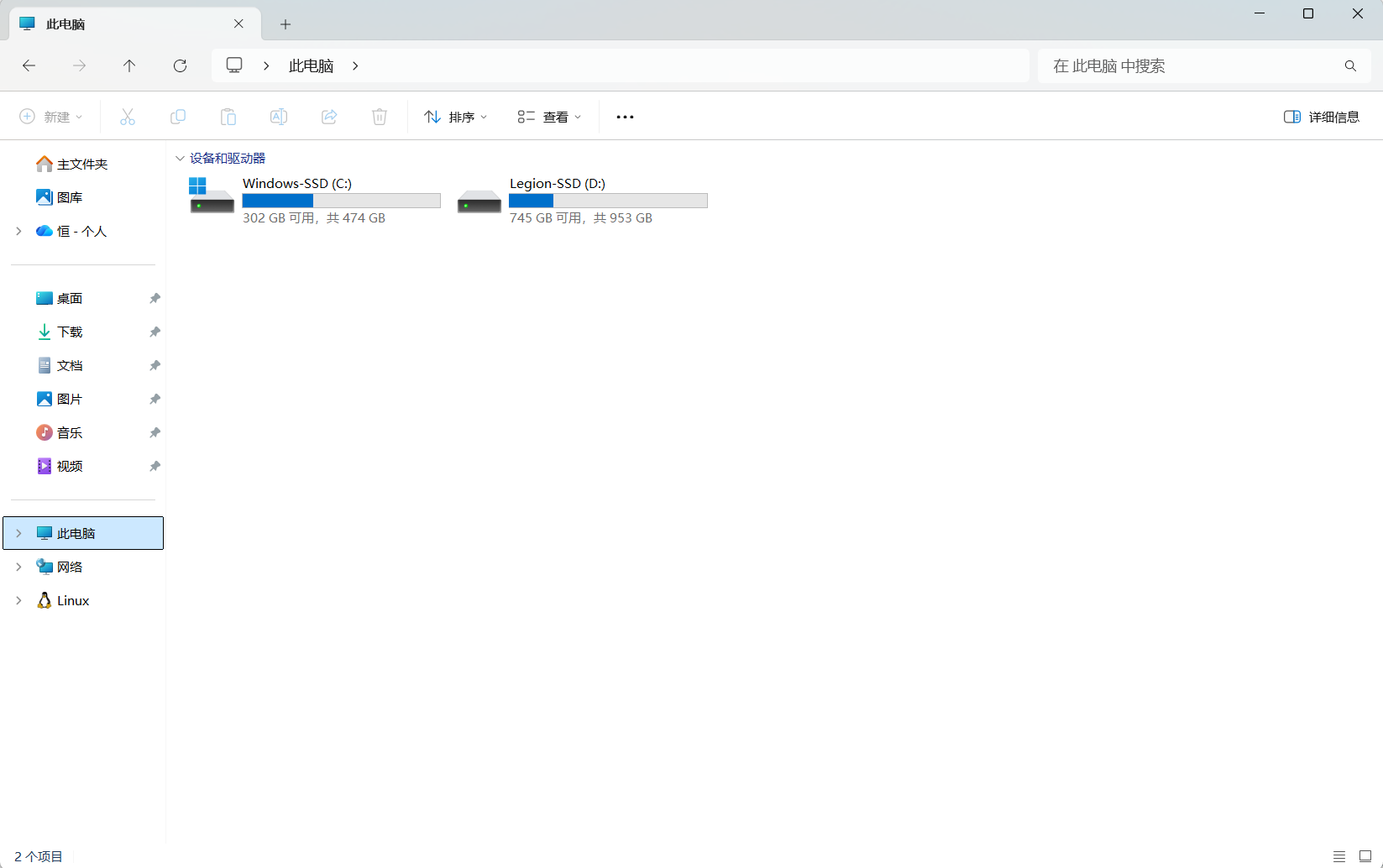Expand the 此电脑 tree node
1383x868 pixels.
coord(18,533)
